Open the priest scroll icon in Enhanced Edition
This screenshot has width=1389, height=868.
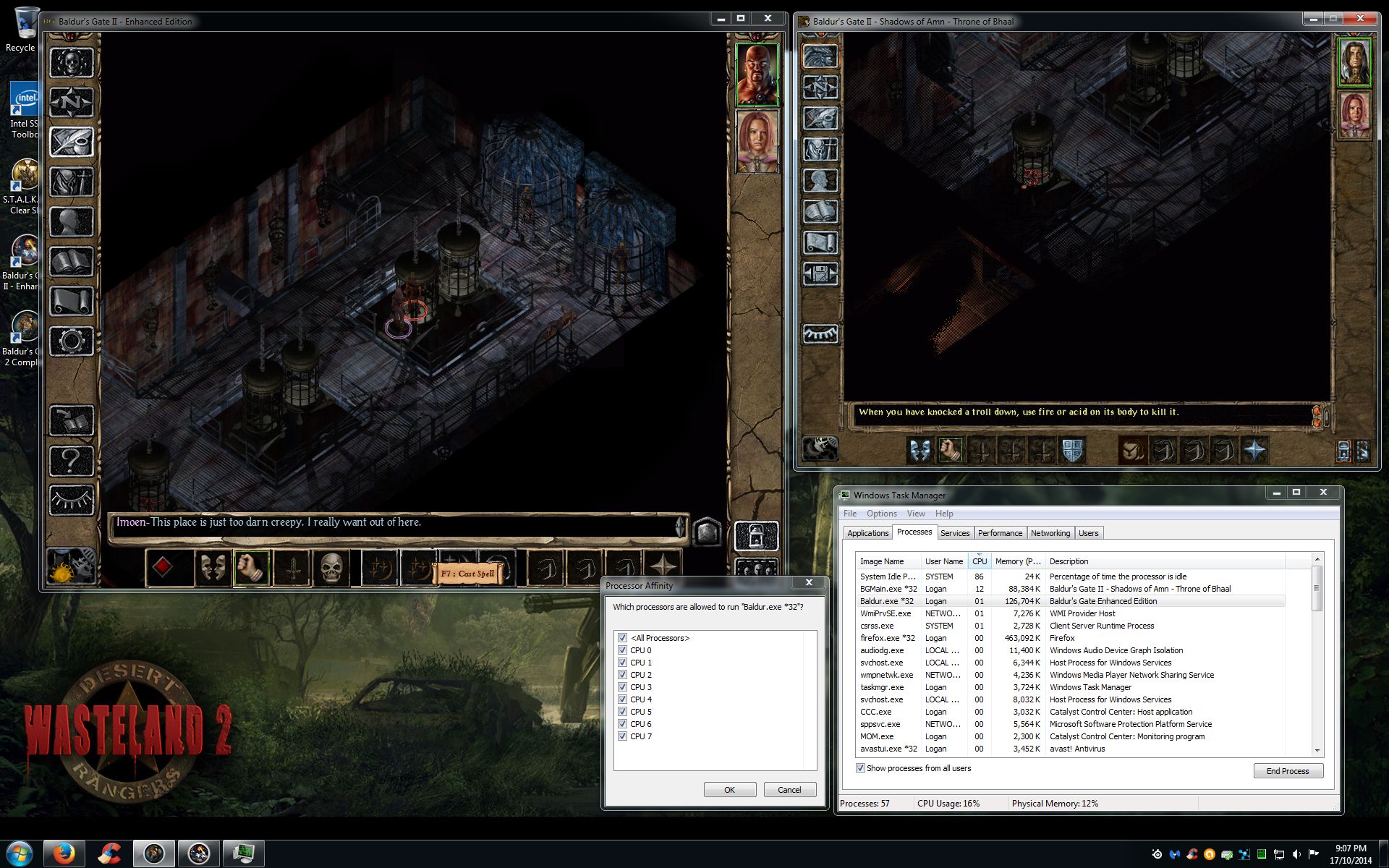click(x=71, y=301)
